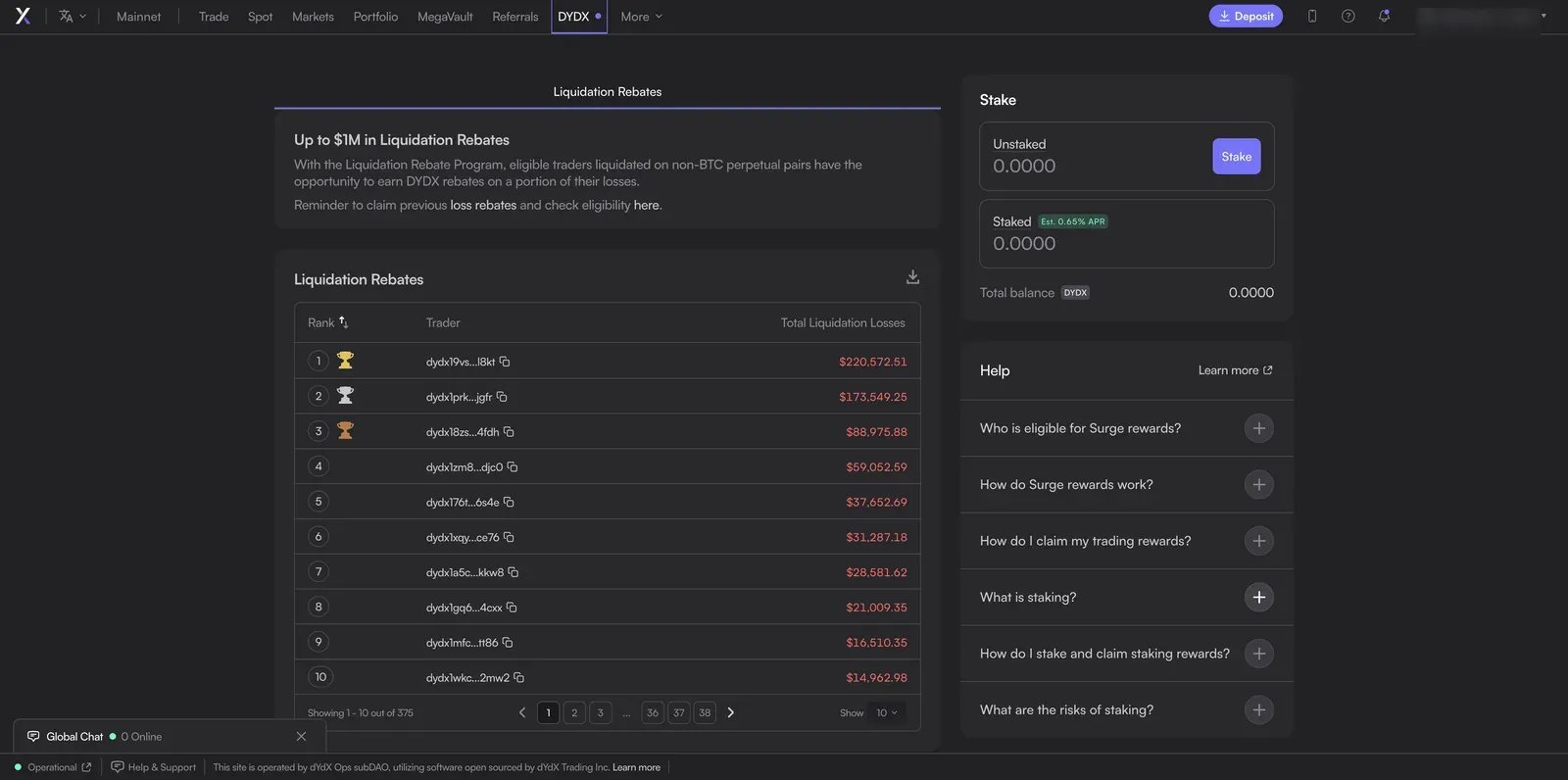Click the Stake button
Viewport: 1568px width, 780px height.
tap(1237, 157)
